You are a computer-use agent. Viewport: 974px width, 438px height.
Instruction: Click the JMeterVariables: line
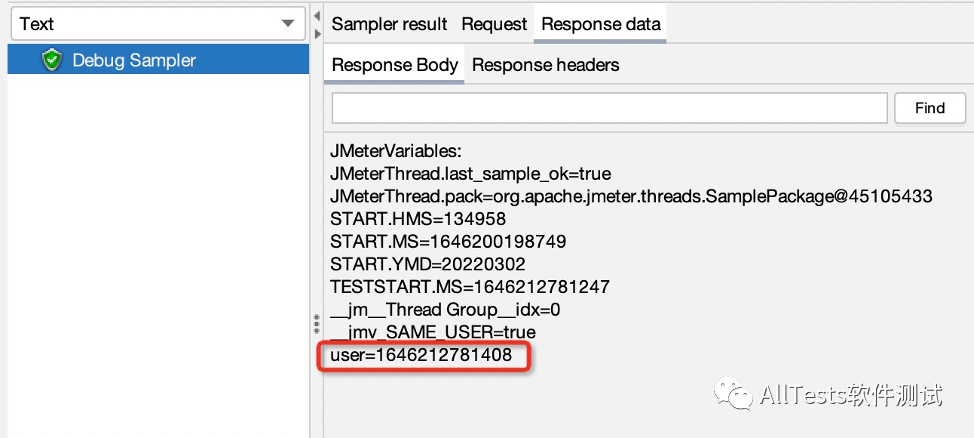pos(396,151)
